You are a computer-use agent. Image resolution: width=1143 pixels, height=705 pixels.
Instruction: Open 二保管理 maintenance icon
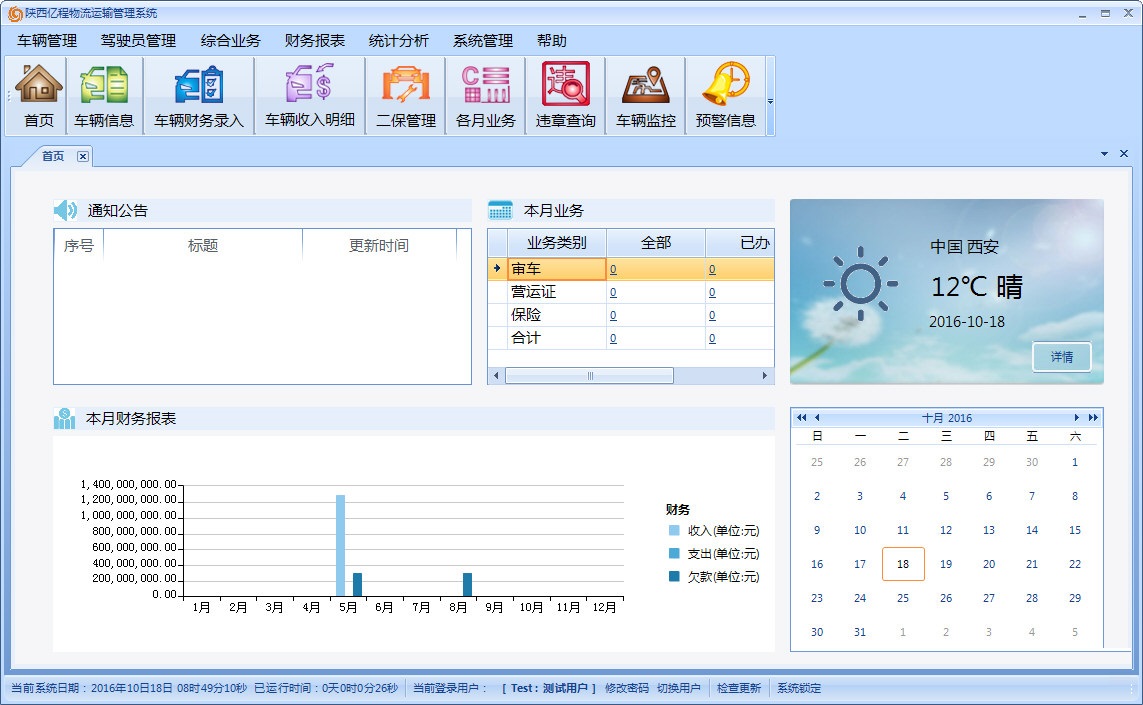(405, 96)
